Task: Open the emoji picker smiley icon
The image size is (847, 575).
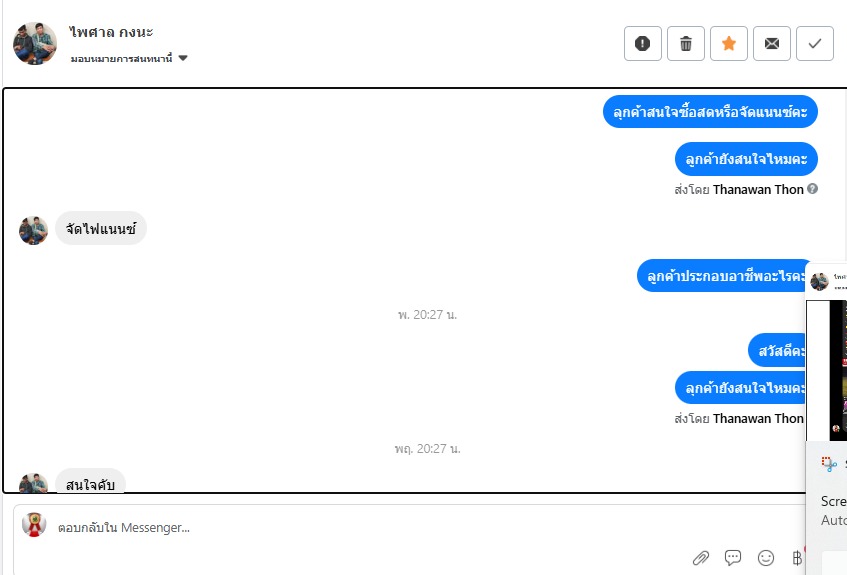Action: pyautogui.click(x=765, y=557)
